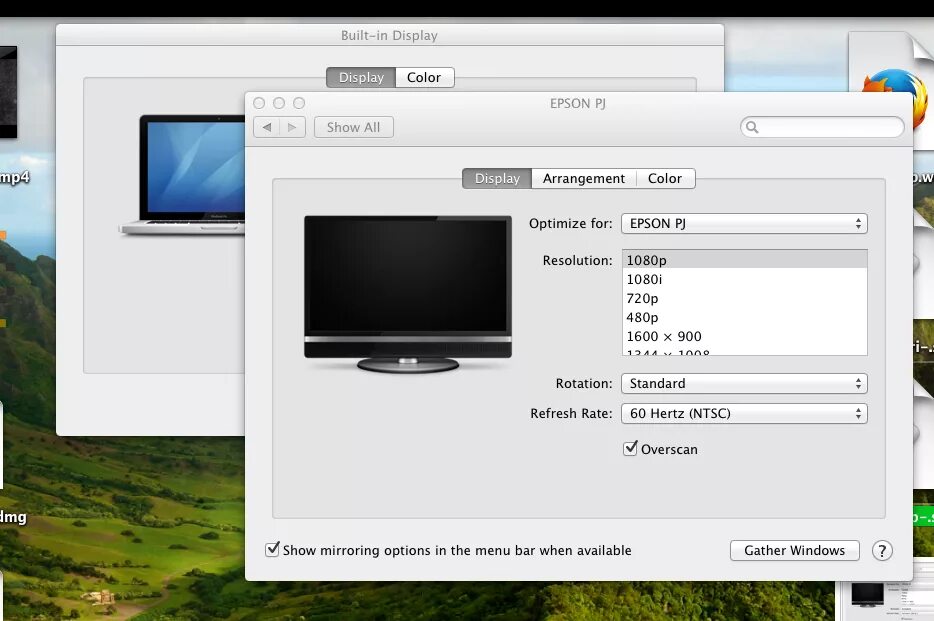This screenshot has height=621, width=934.
Task: Open the Optimize for dropdown
Action: [744, 223]
